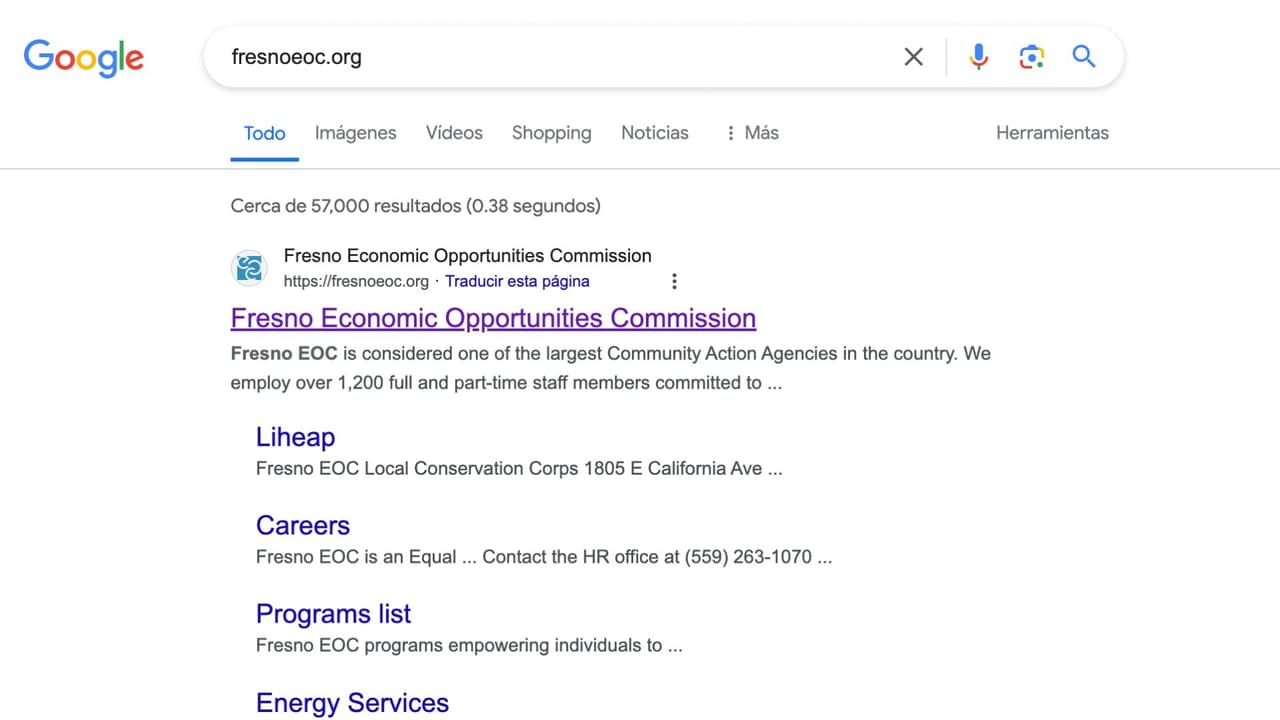
Task: Clear the search query with the X icon
Action: pyautogui.click(x=913, y=57)
